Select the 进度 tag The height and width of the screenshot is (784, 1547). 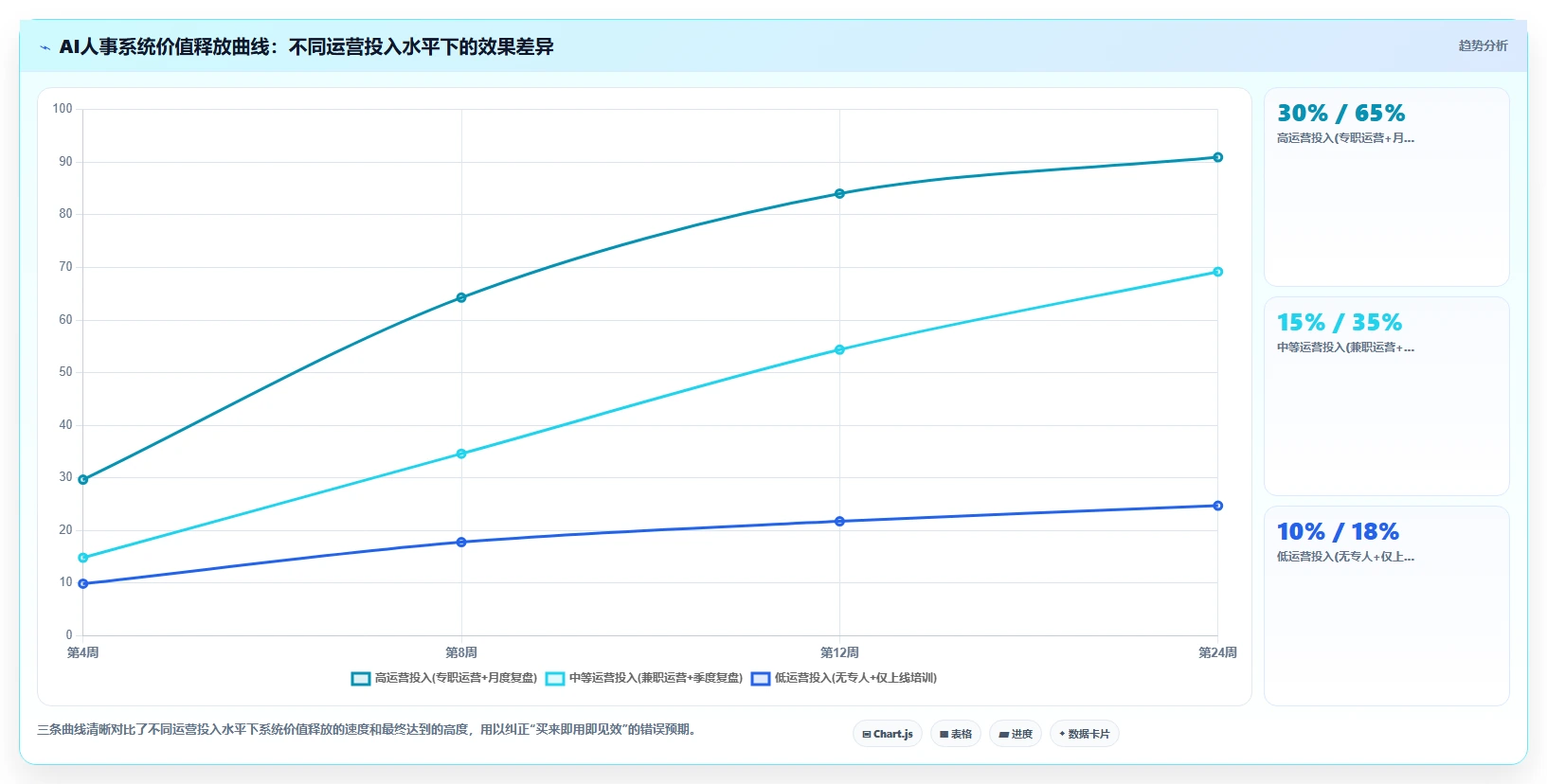[1016, 734]
